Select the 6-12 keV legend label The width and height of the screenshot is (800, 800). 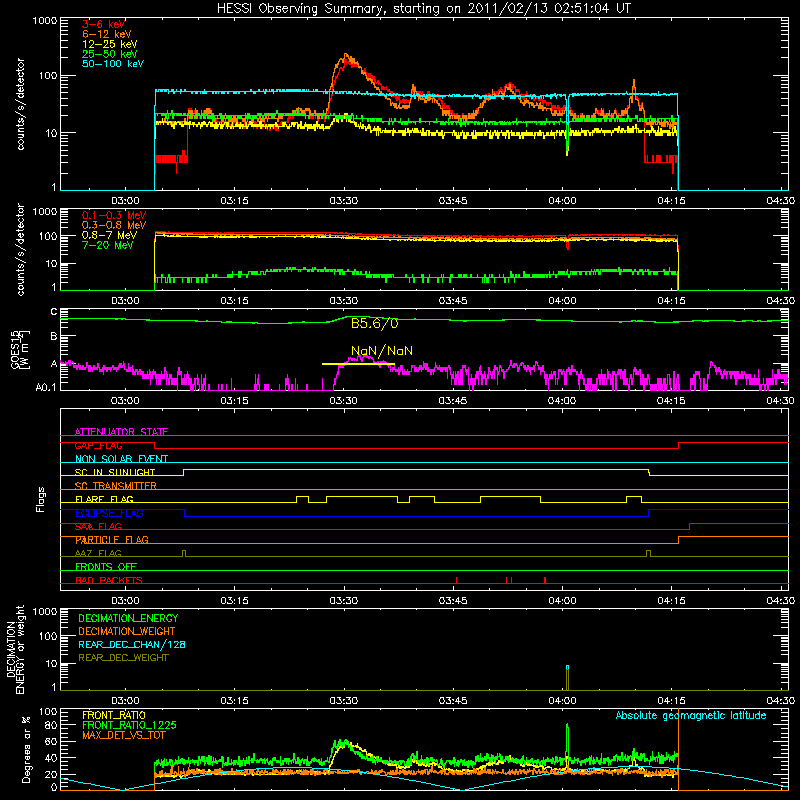(x=106, y=34)
